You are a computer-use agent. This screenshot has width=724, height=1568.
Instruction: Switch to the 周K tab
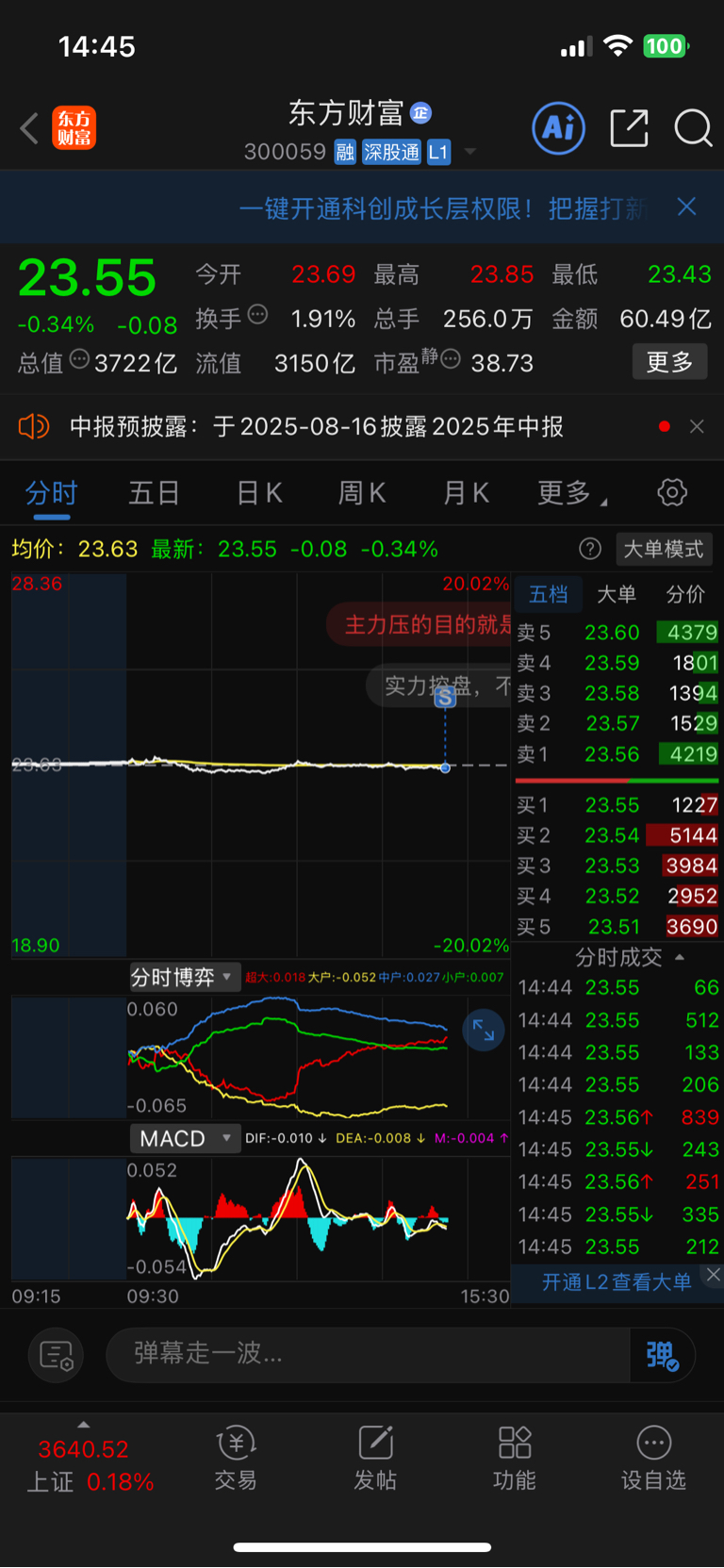[362, 493]
